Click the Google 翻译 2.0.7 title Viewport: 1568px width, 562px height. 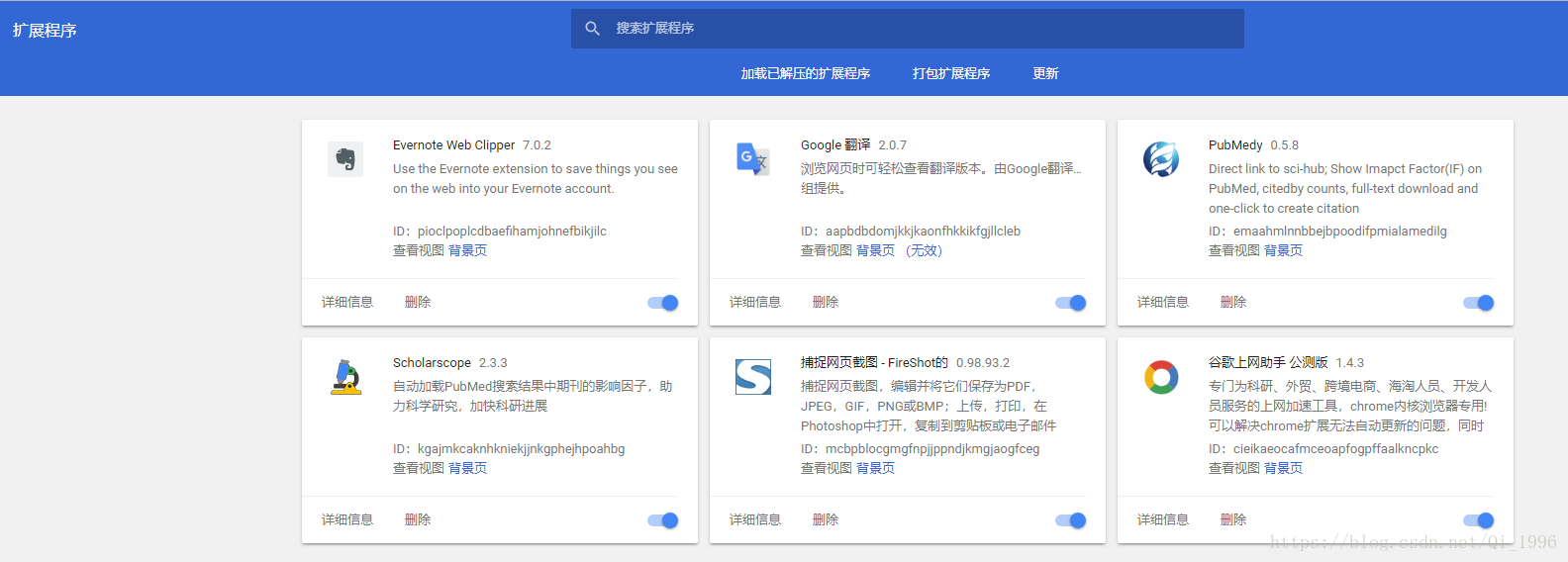point(853,144)
